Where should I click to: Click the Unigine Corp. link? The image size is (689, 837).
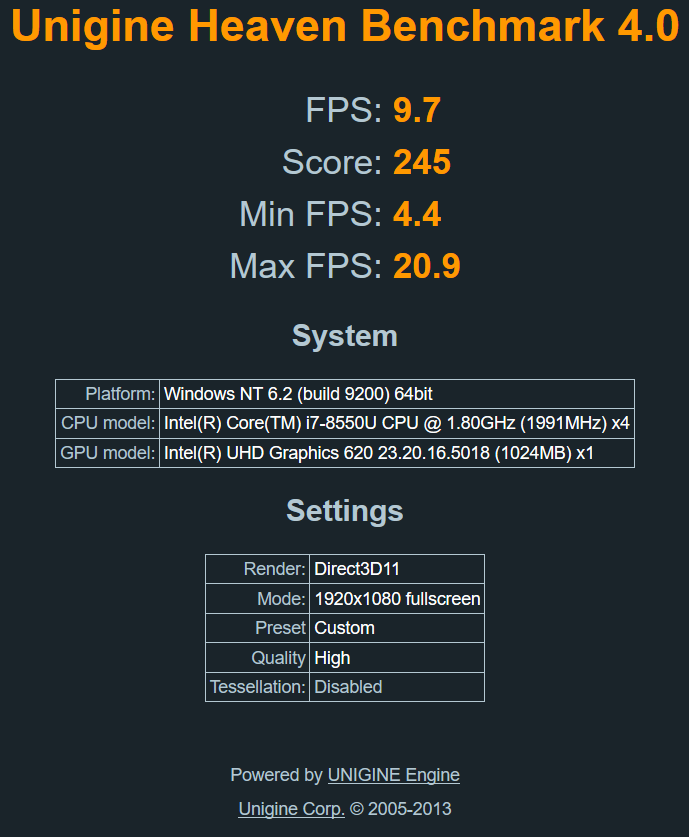291,809
